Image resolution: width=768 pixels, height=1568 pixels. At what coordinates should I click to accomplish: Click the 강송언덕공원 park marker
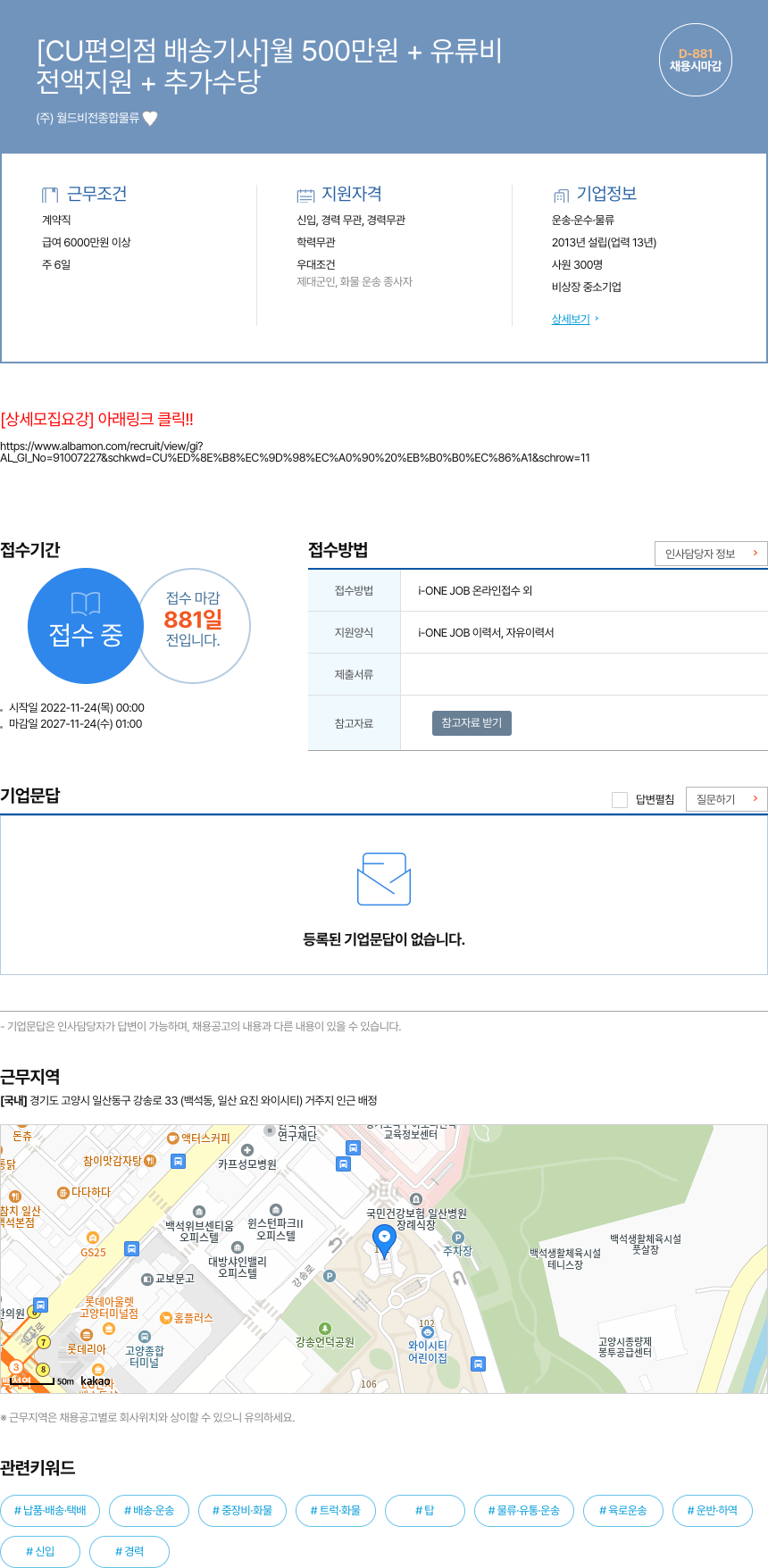pos(325,1328)
